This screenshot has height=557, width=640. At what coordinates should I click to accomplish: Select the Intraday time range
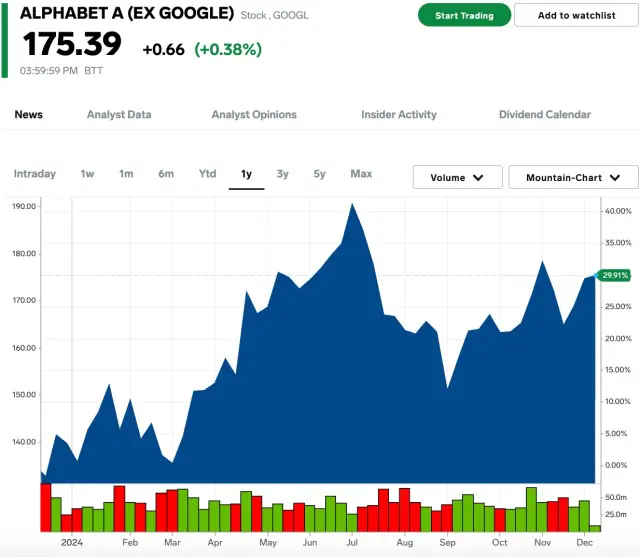pos(35,174)
